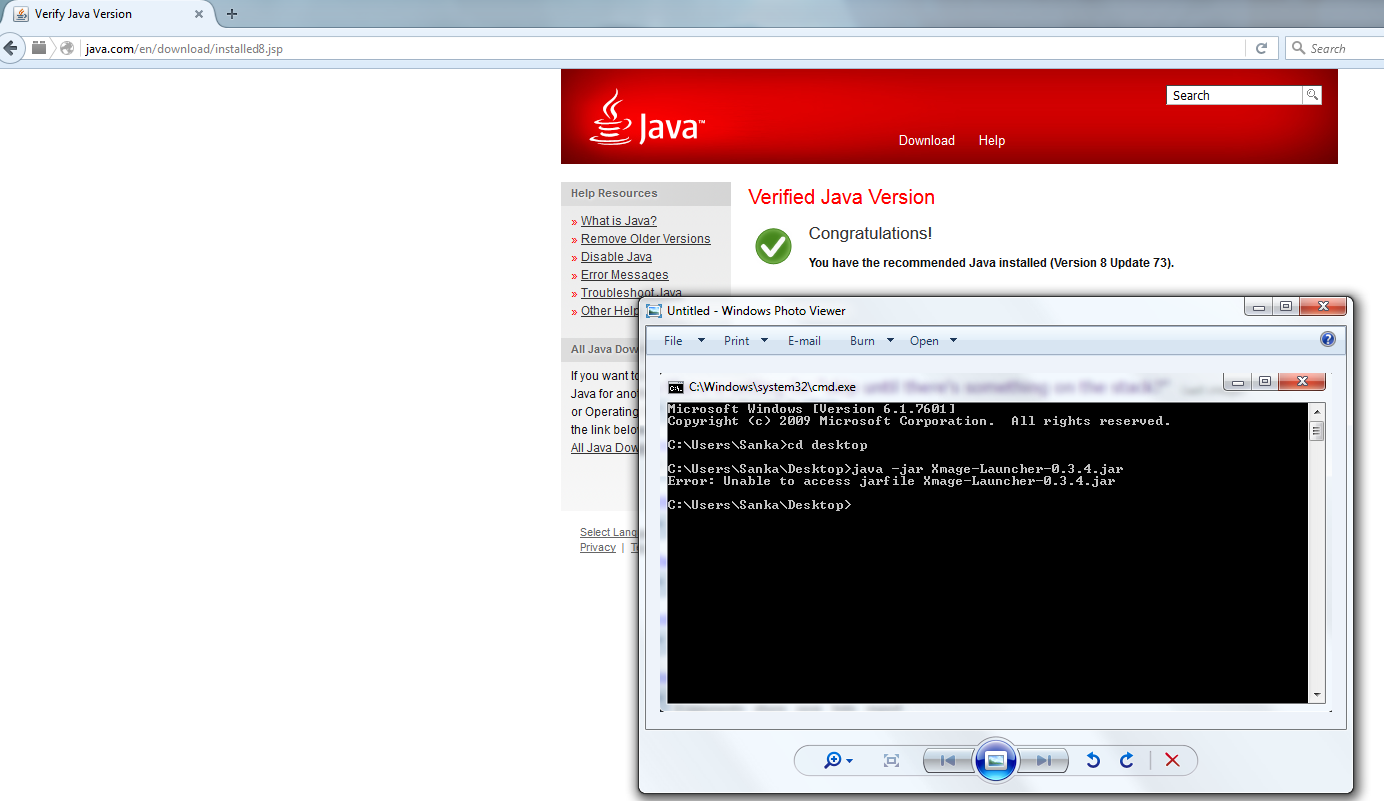Go to previous image in Photo Viewer

tap(946, 761)
